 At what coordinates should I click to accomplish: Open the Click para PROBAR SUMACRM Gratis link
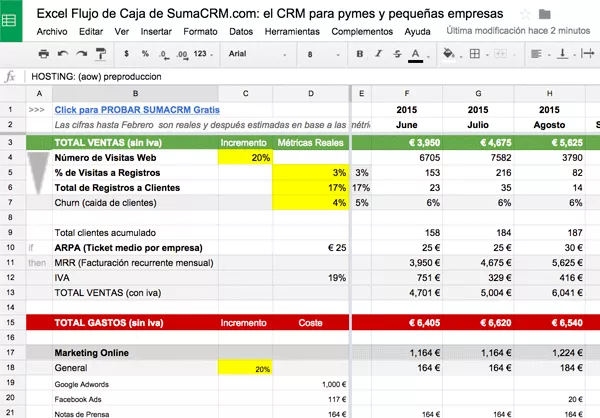(137, 110)
